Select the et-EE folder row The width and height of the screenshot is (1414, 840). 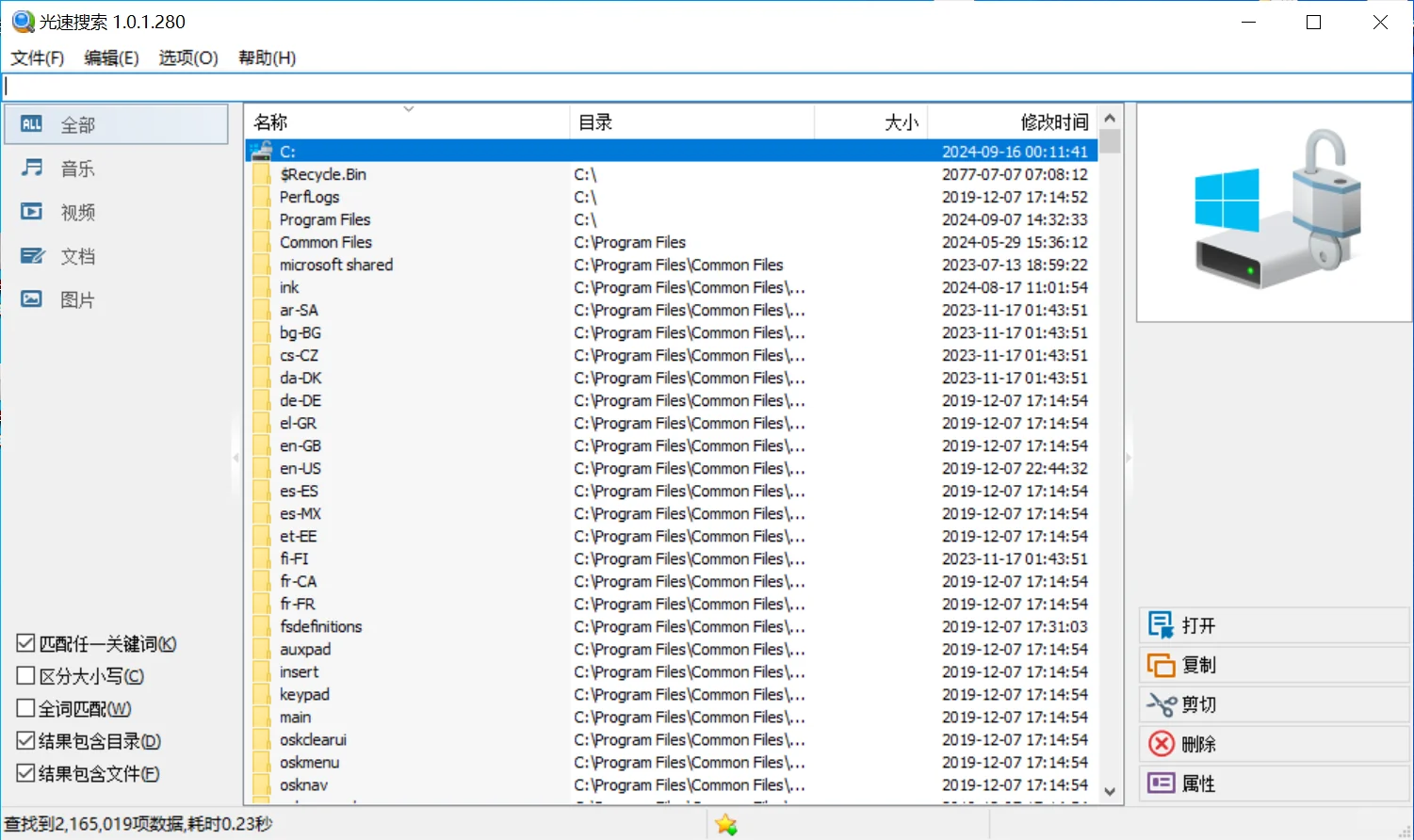tap(672, 536)
